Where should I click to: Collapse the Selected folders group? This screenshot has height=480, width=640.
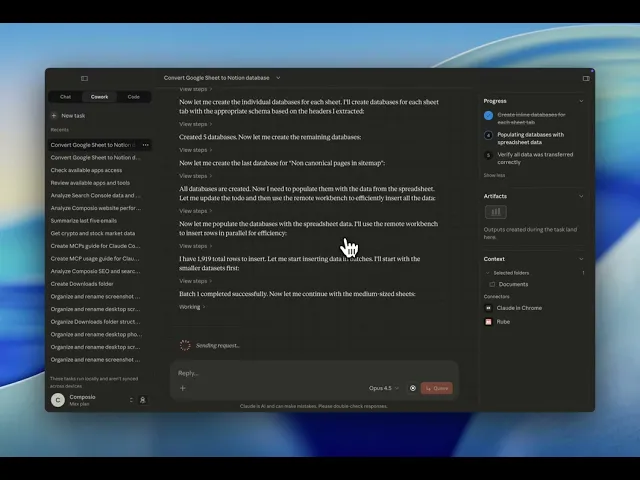pos(487,273)
